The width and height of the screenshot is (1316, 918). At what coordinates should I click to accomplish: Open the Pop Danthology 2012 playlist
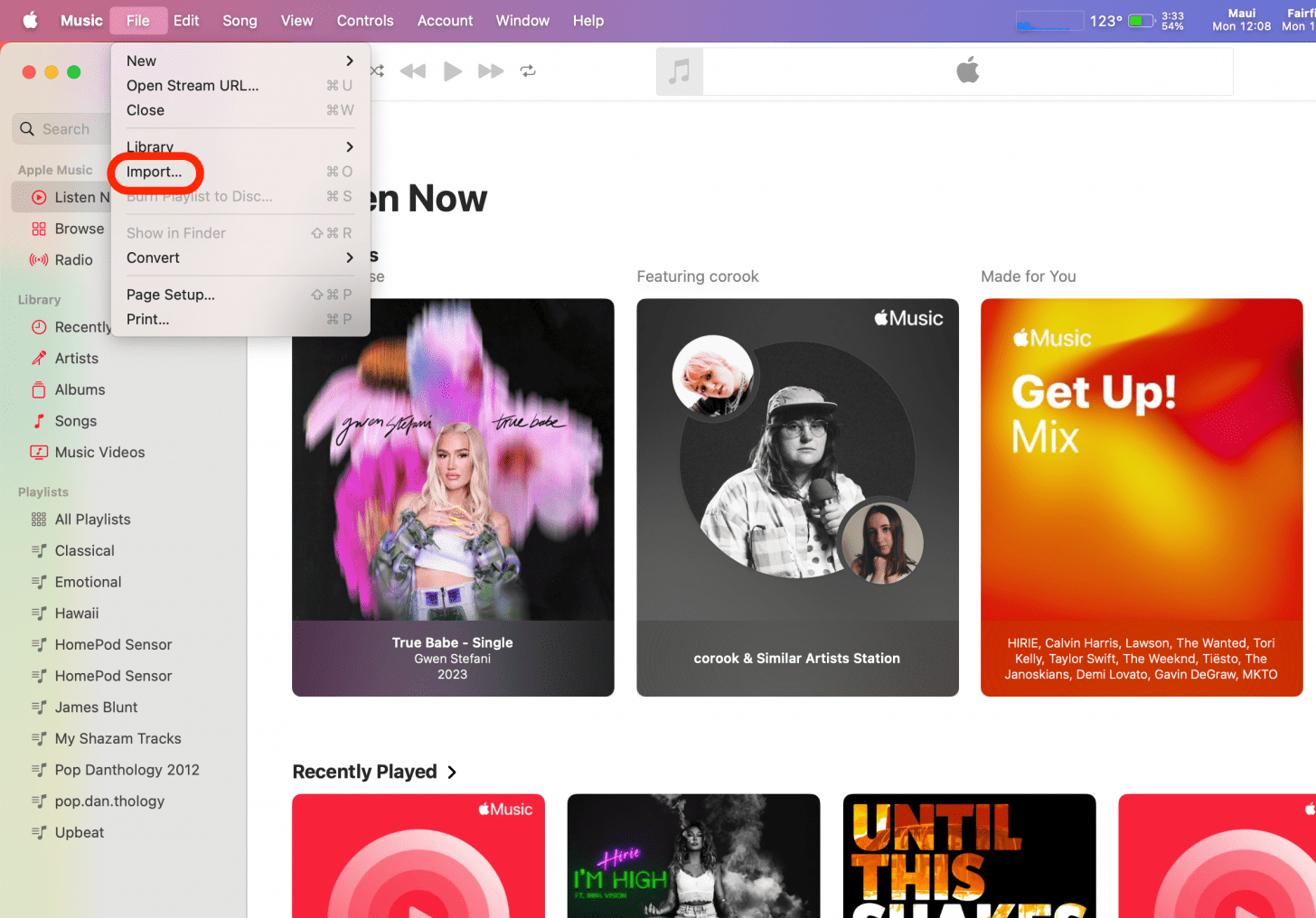click(x=125, y=769)
